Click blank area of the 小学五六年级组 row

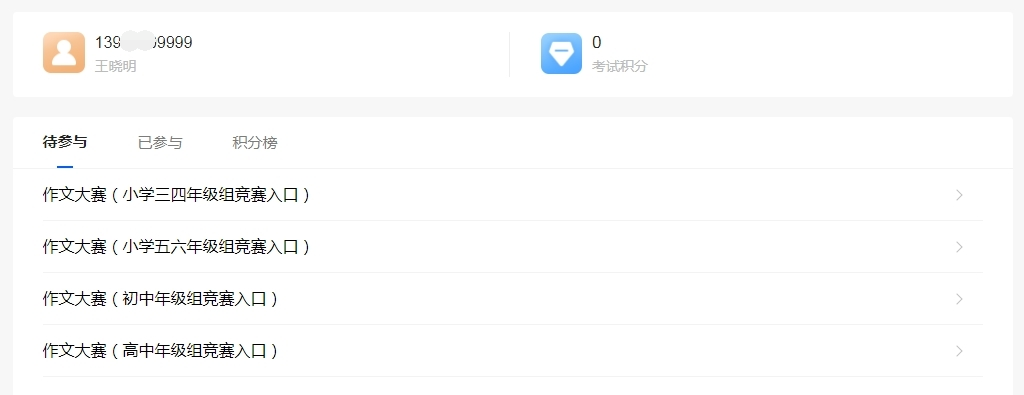[x=627, y=247]
